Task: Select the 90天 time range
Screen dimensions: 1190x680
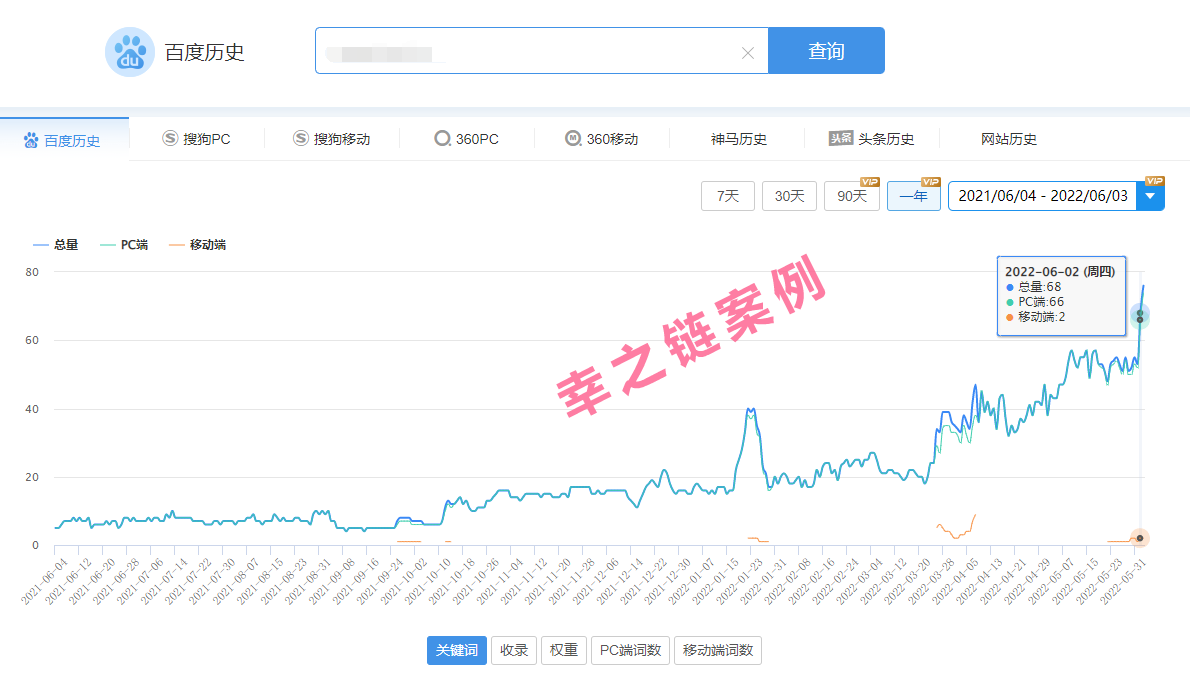Action: point(852,196)
